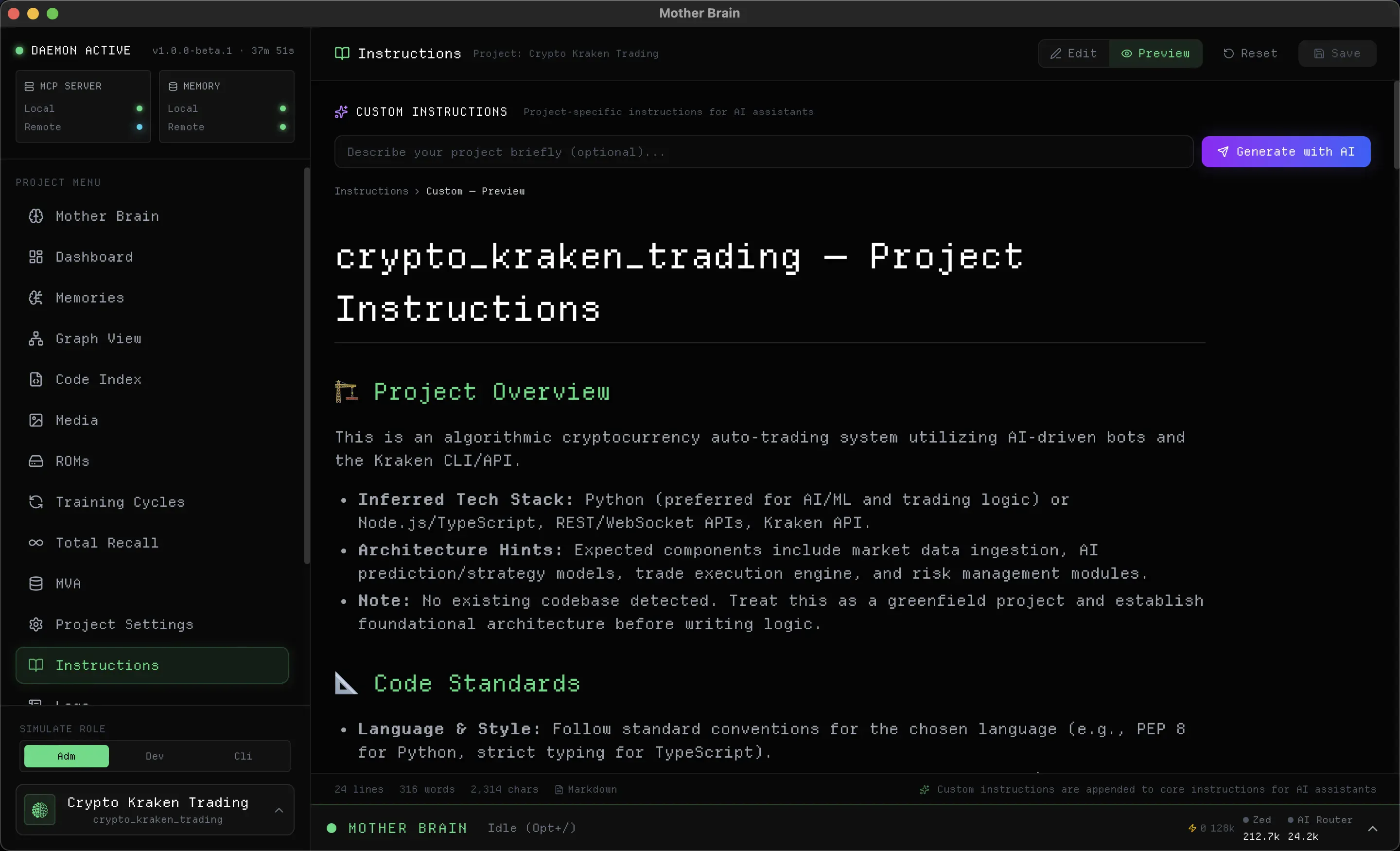Expand the bottom status bar chevron

[1373, 829]
